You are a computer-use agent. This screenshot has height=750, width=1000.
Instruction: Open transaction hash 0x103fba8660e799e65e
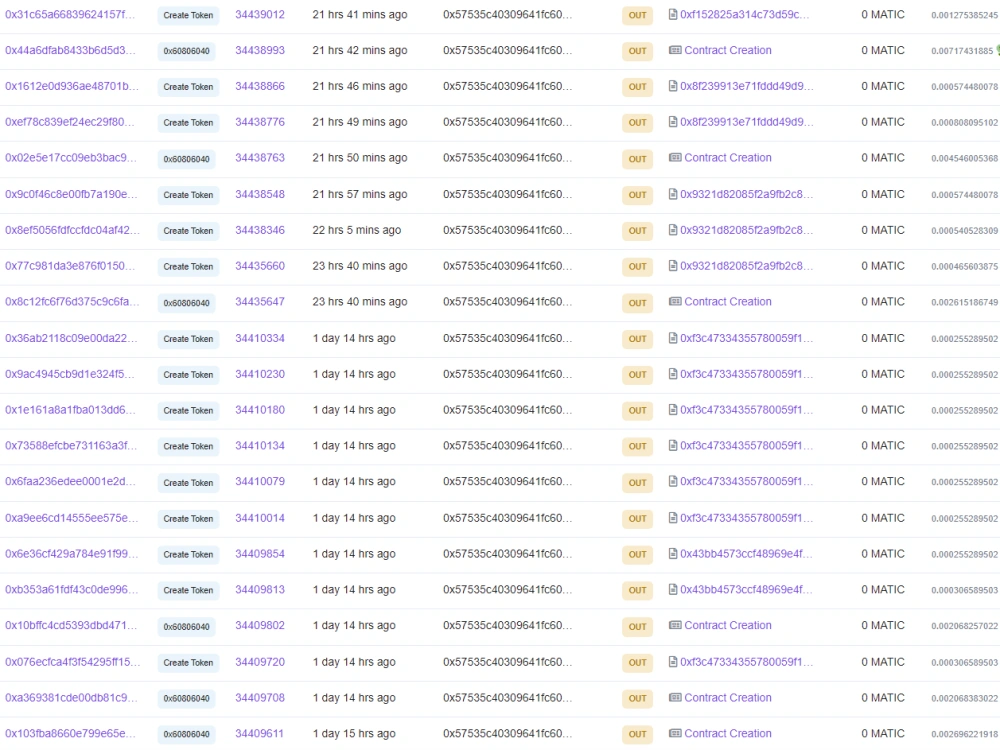(70, 733)
